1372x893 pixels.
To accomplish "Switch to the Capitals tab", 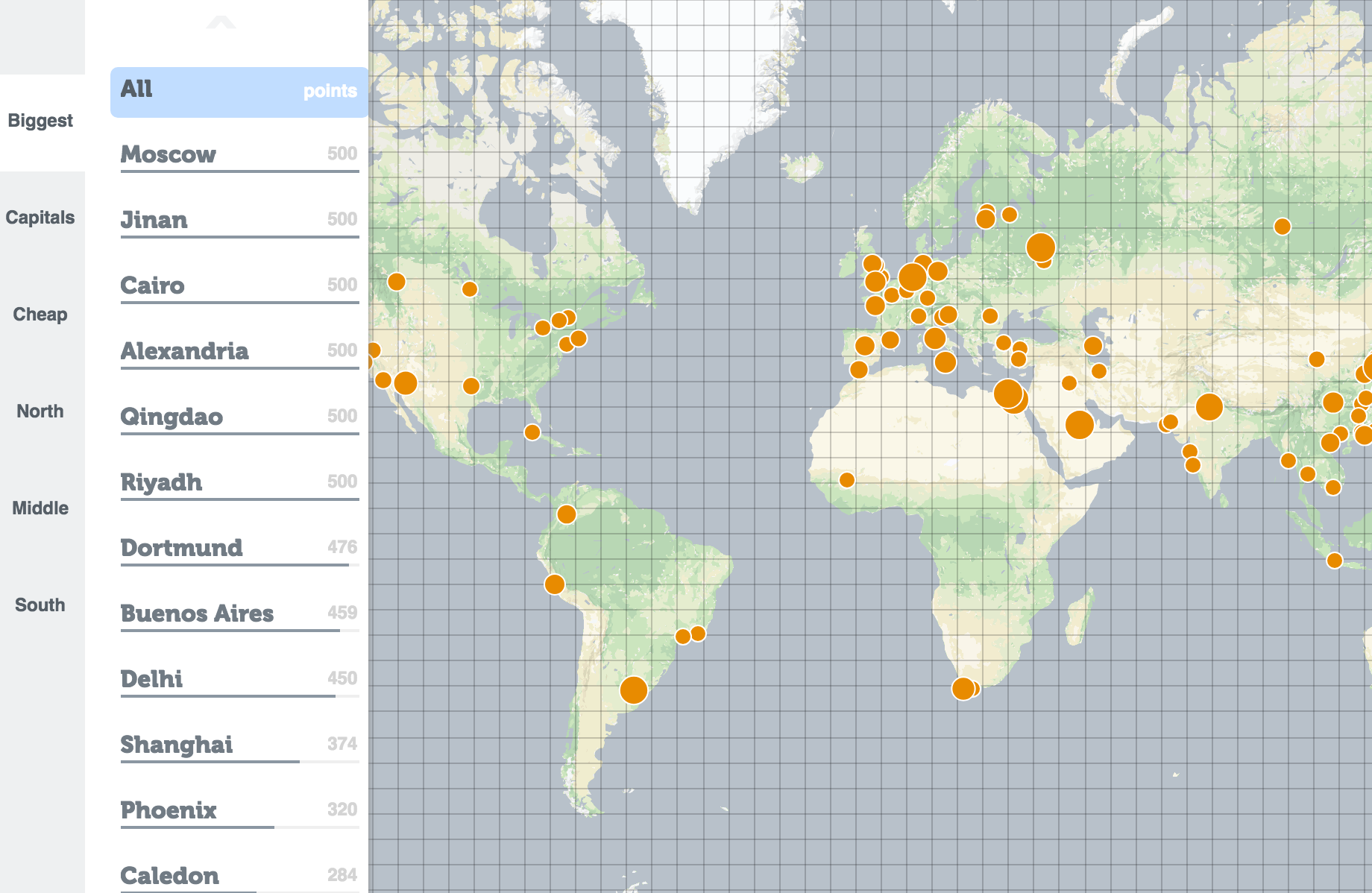I will point(40,218).
